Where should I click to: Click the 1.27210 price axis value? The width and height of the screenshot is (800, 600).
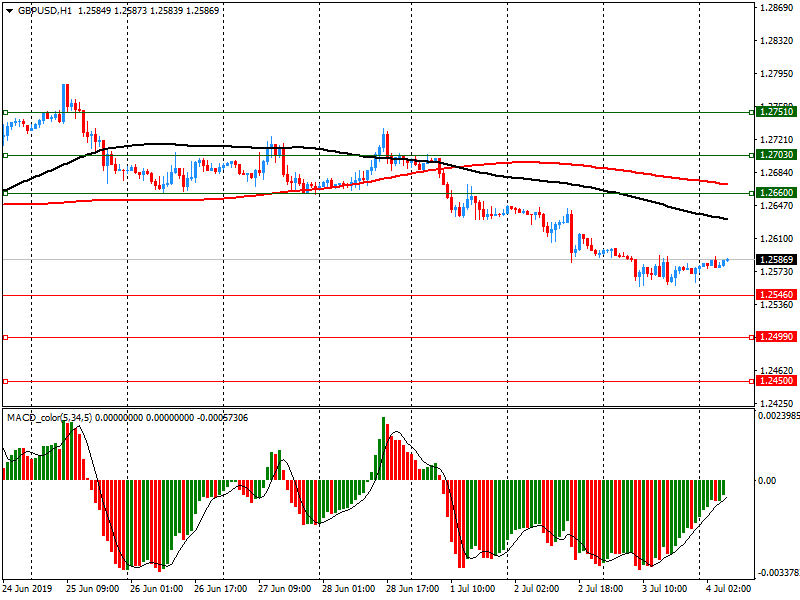777,140
